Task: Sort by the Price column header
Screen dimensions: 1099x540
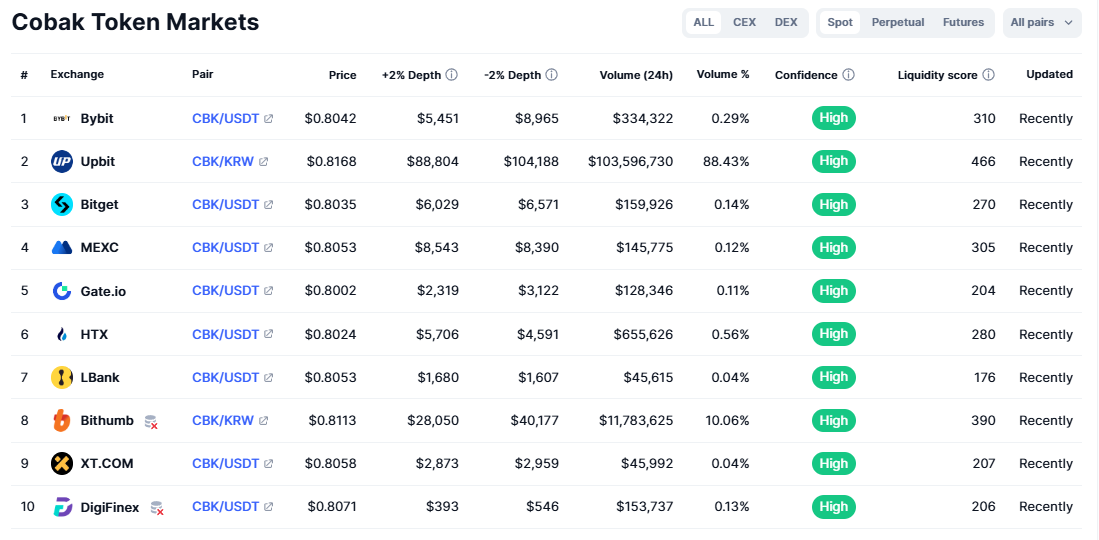Action: [x=343, y=75]
